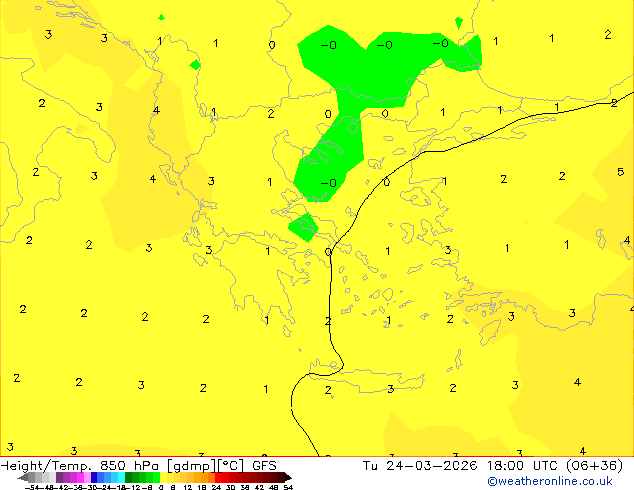Click the small green diamond near top left
The width and height of the screenshot is (634, 490).
tap(195, 65)
